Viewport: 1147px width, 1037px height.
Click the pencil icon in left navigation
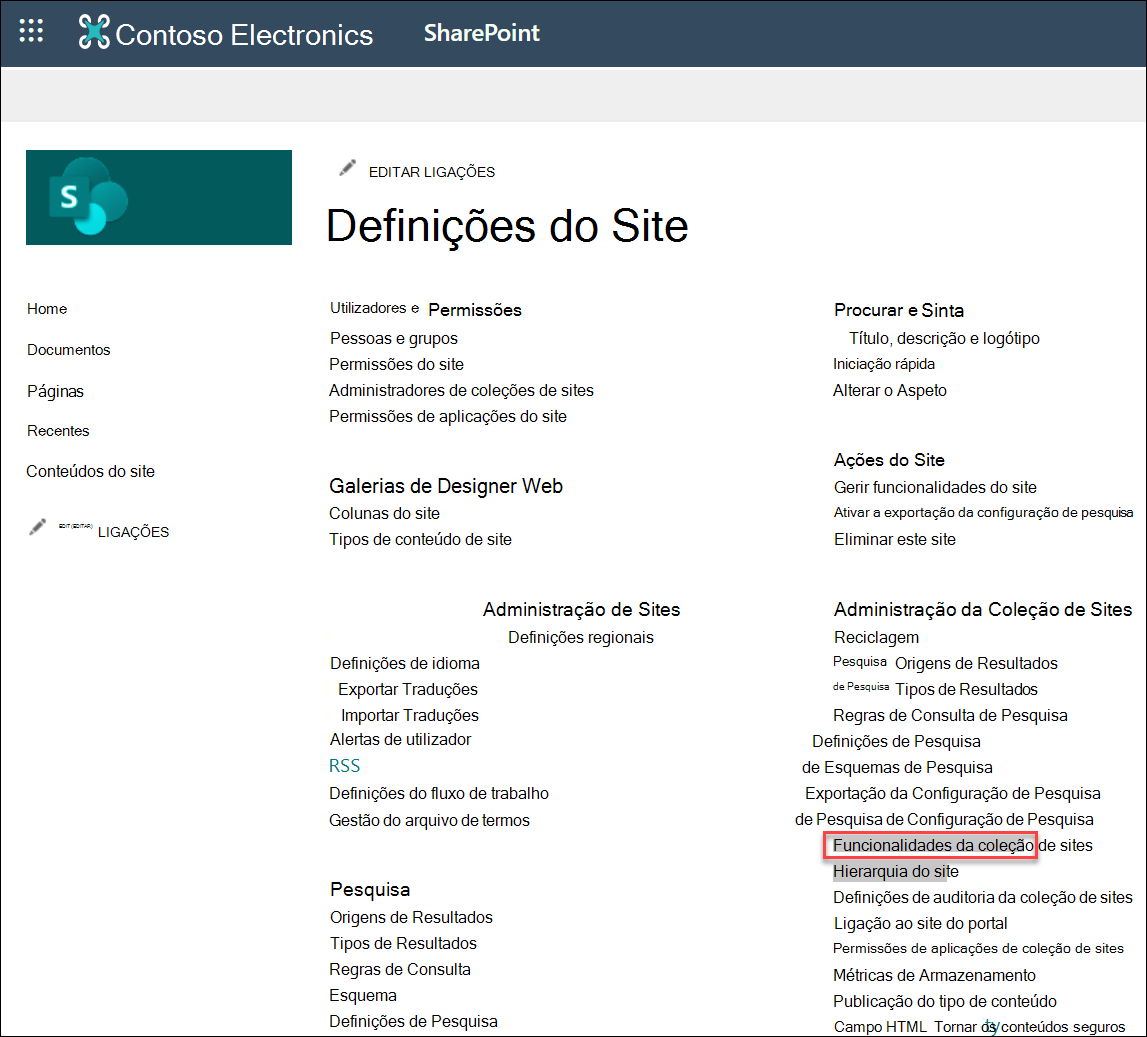click(37, 527)
